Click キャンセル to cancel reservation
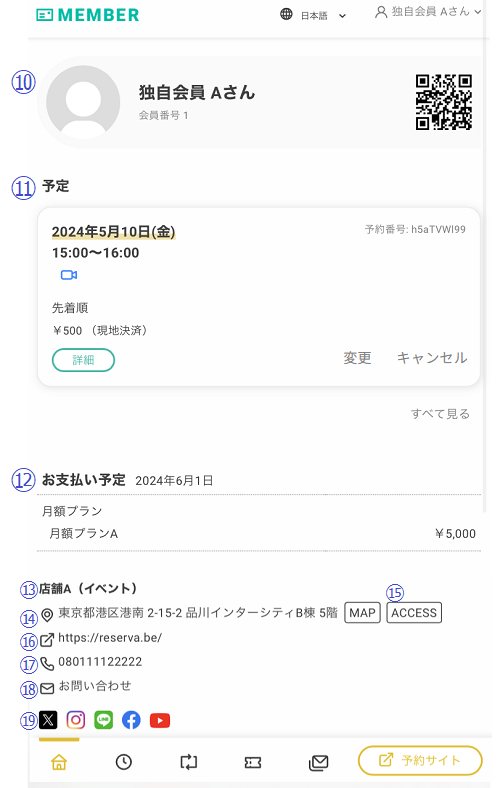 coord(432,358)
